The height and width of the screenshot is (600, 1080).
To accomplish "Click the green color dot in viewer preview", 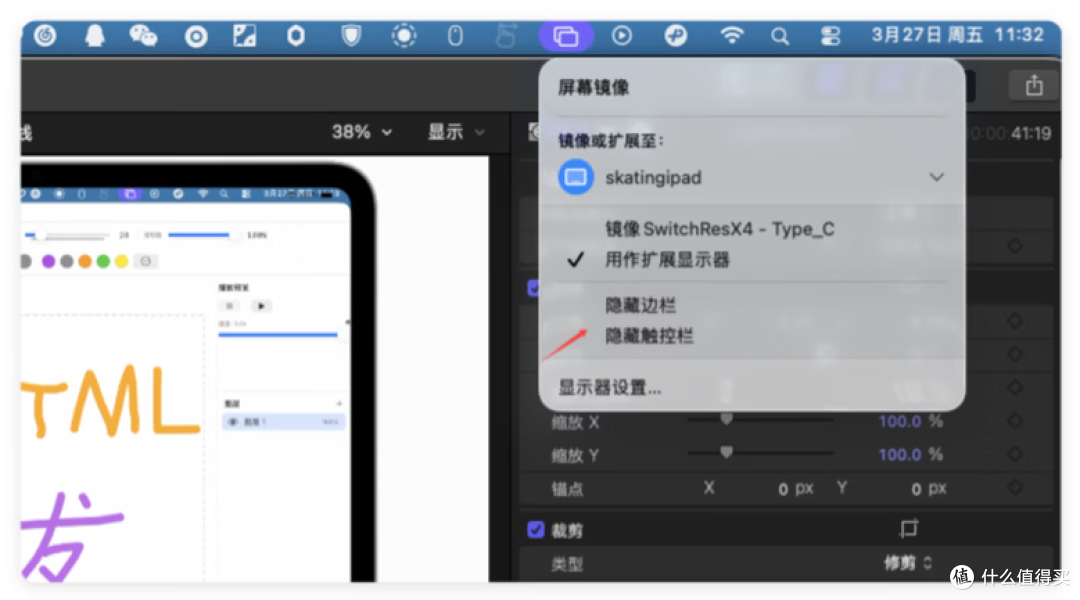I will (103, 261).
